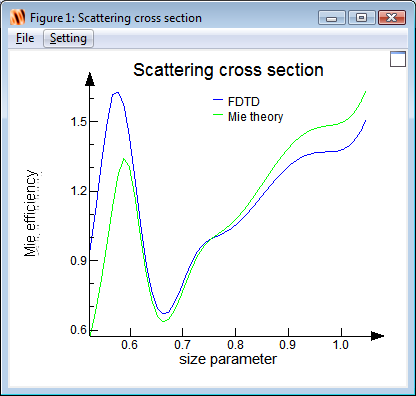Viewport: 416px width, 396px height.
Task: Click the window title text Figure 1
Action: pos(52,18)
